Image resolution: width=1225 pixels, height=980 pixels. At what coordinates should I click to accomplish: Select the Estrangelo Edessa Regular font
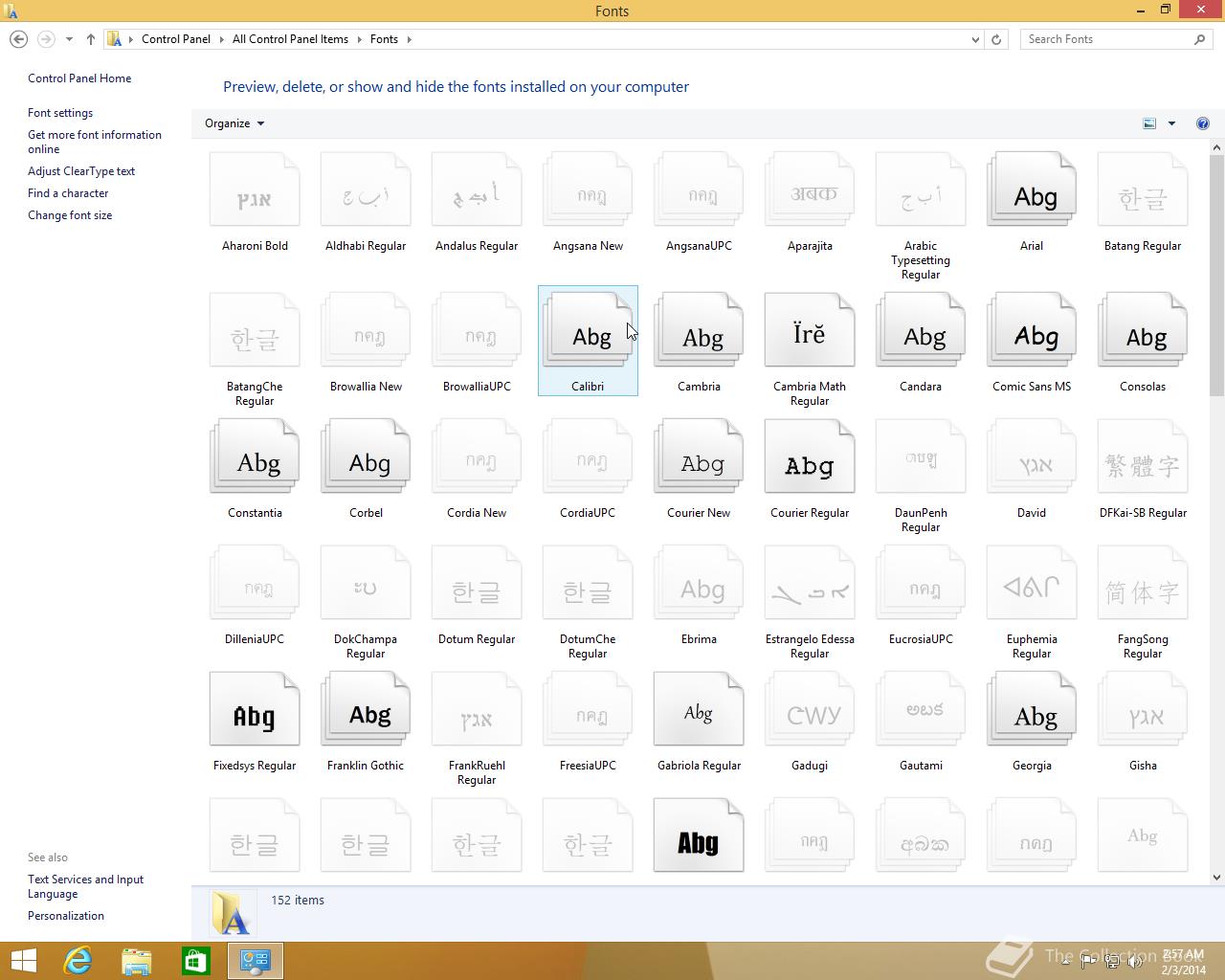click(x=810, y=584)
